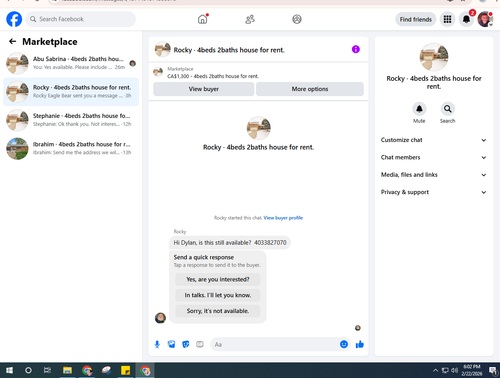Open Sticky Notes from taskbar
The height and width of the screenshot is (378, 500).
click(x=126, y=370)
